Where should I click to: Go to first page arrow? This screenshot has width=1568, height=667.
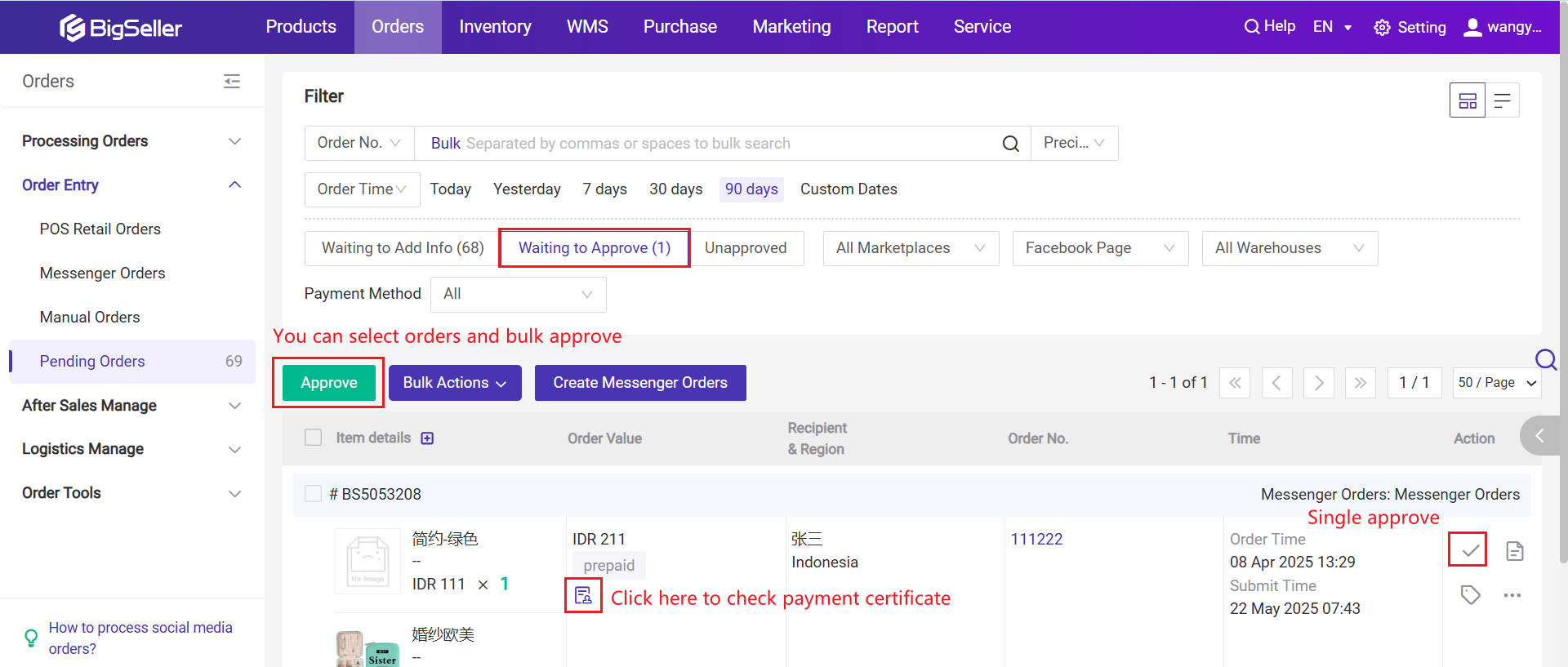[1235, 383]
